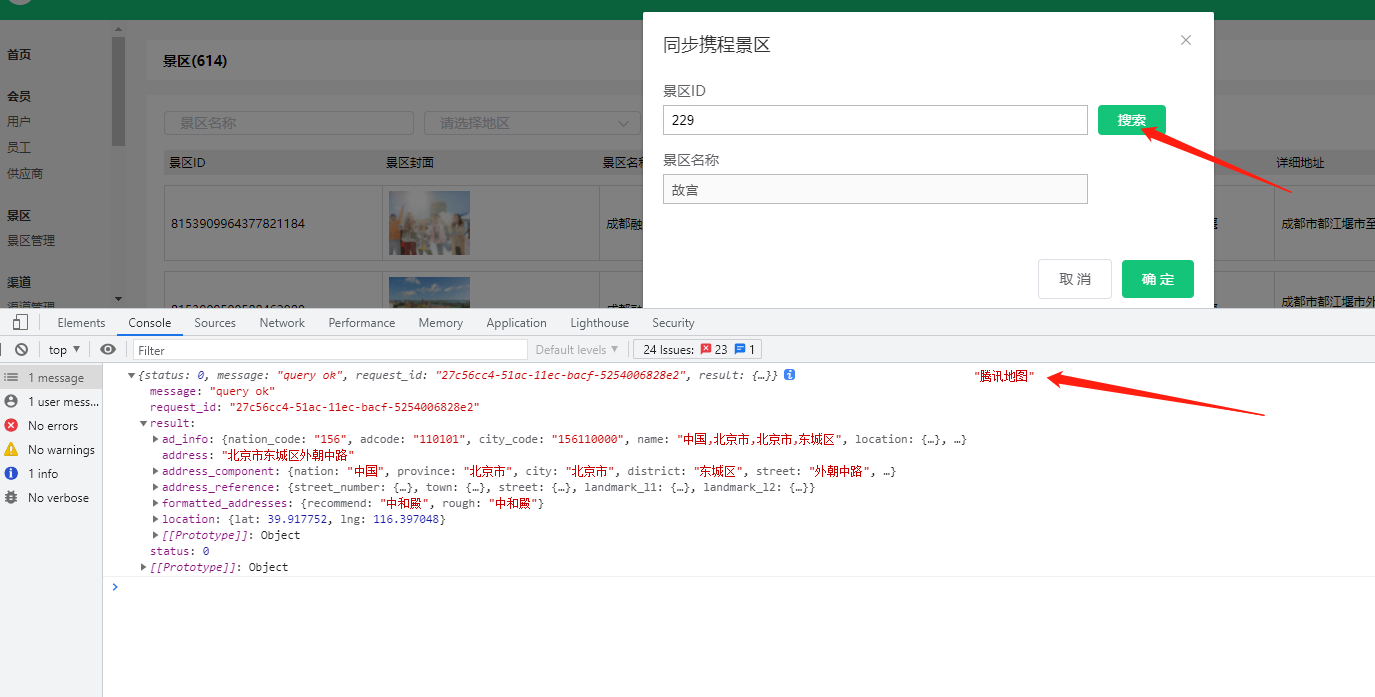Clear console with the ban icon
The image size is (1375, 697).
(x=21, y=350)
